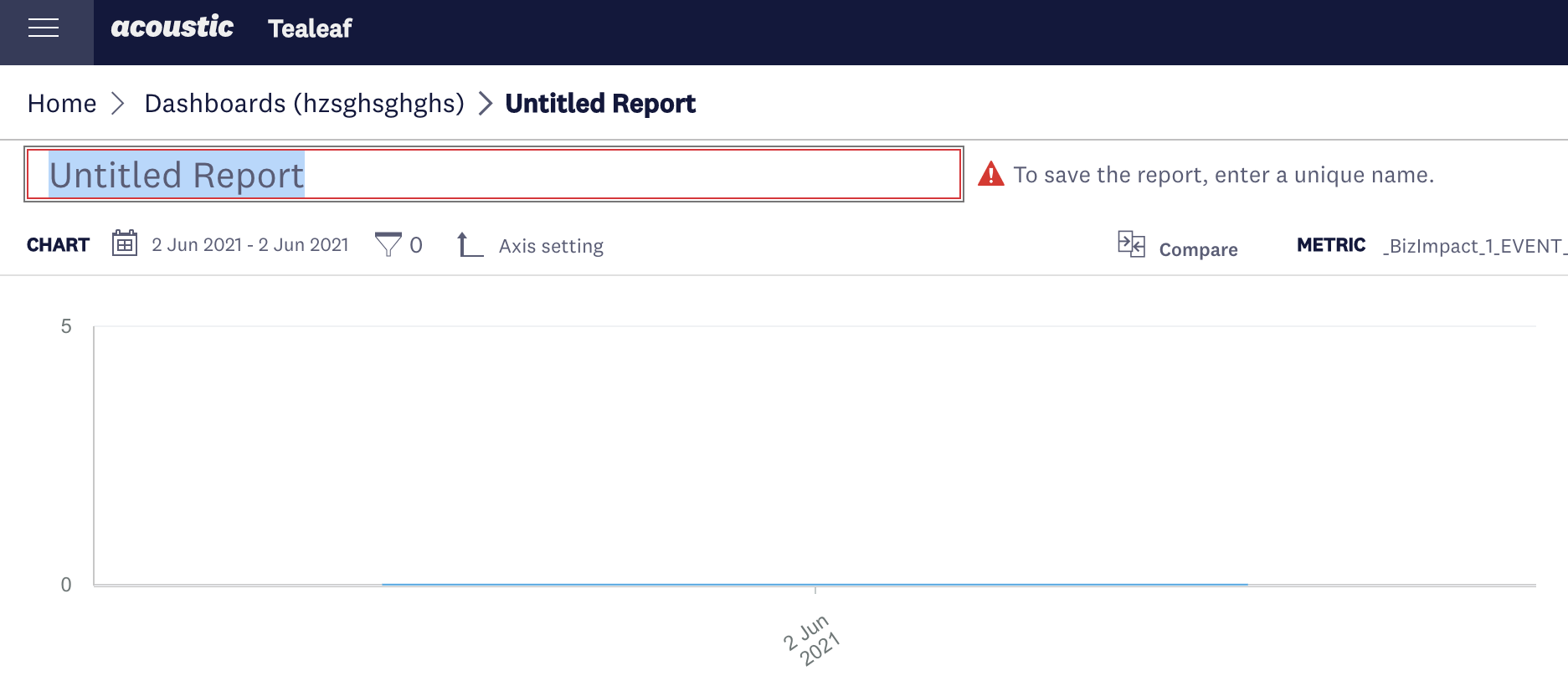The width and height of the screenshot is (1568, 686).
Task: Open the Dashboards (hzsghsghghs) link
Action: (x=305, y=103)
